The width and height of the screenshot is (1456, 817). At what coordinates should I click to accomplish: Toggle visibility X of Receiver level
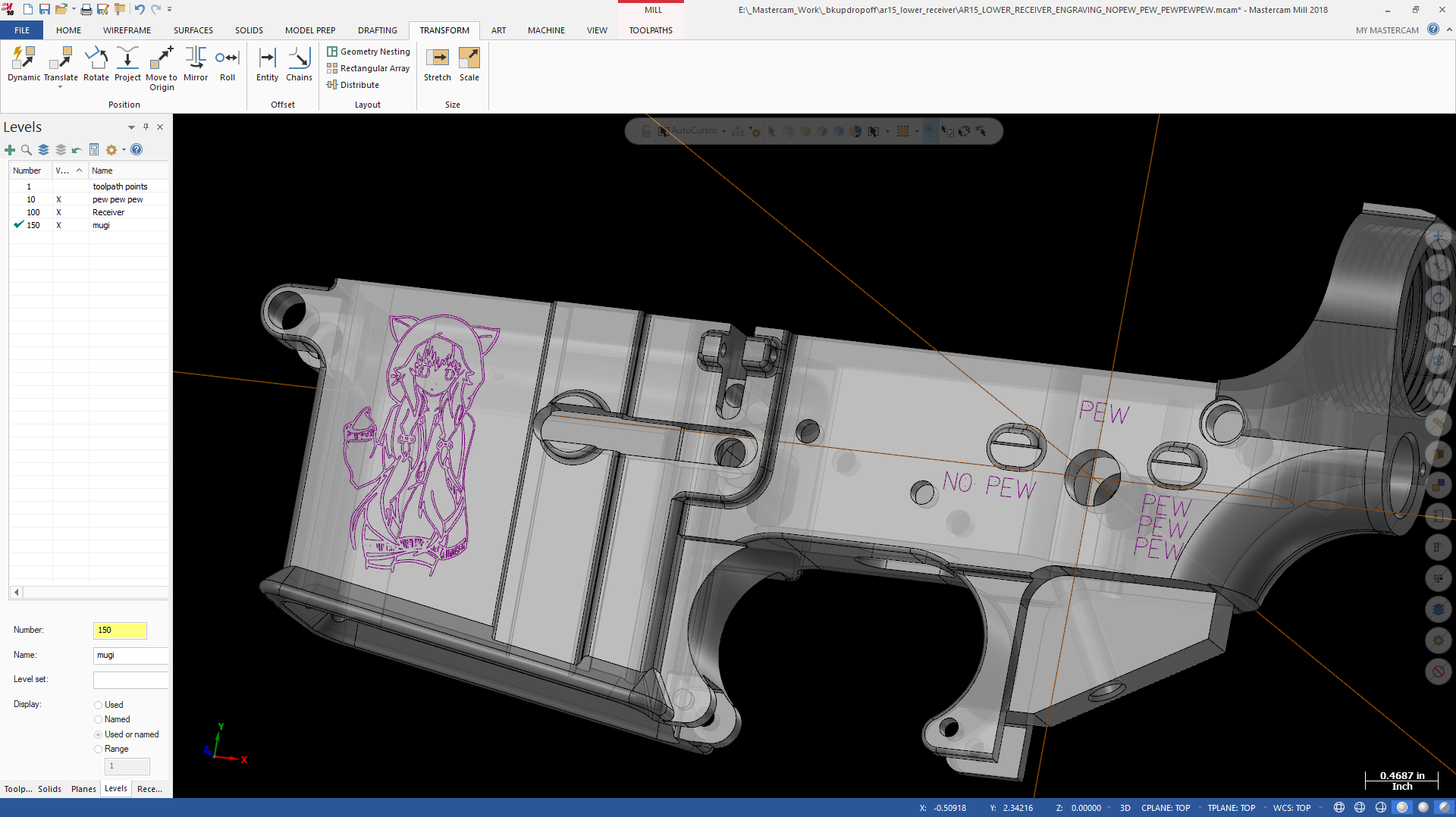59,212
